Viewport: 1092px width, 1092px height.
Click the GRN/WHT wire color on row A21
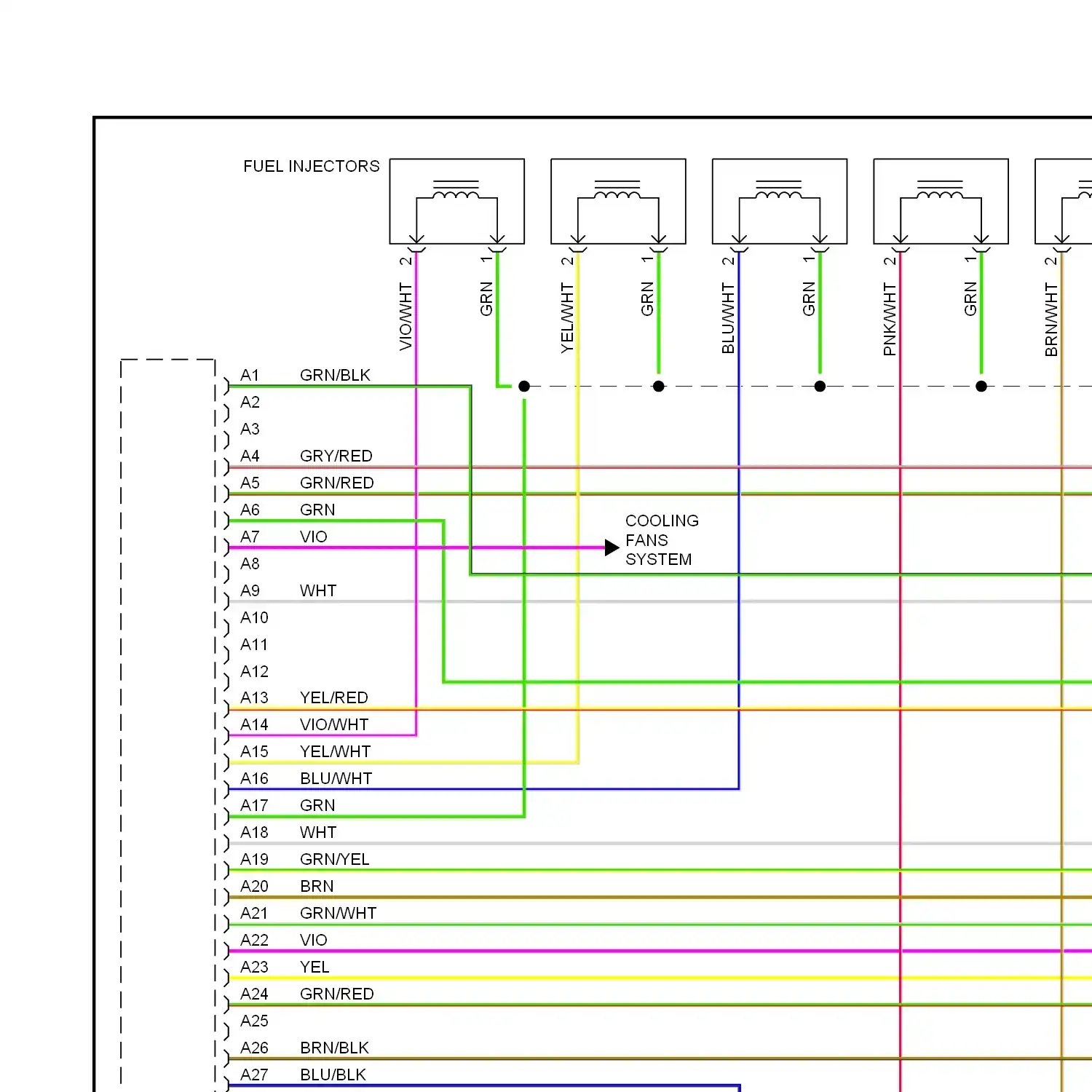[x=339, y=914]
